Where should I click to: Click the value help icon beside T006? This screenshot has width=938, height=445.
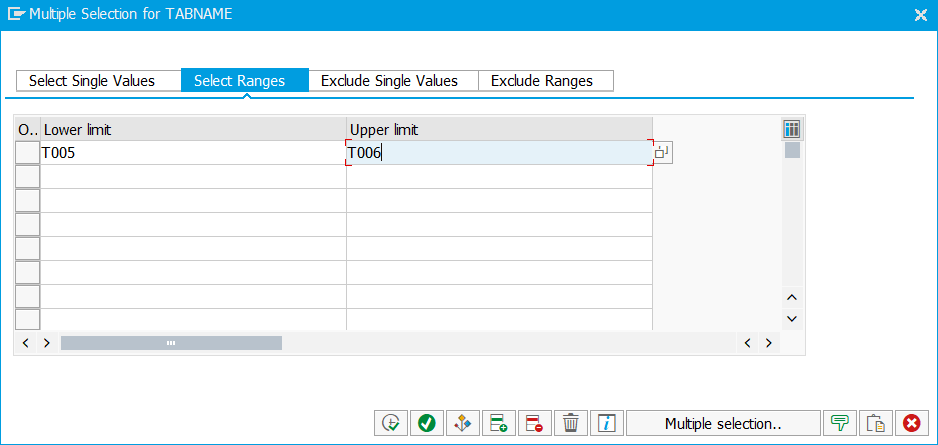[x=662, y=153]
